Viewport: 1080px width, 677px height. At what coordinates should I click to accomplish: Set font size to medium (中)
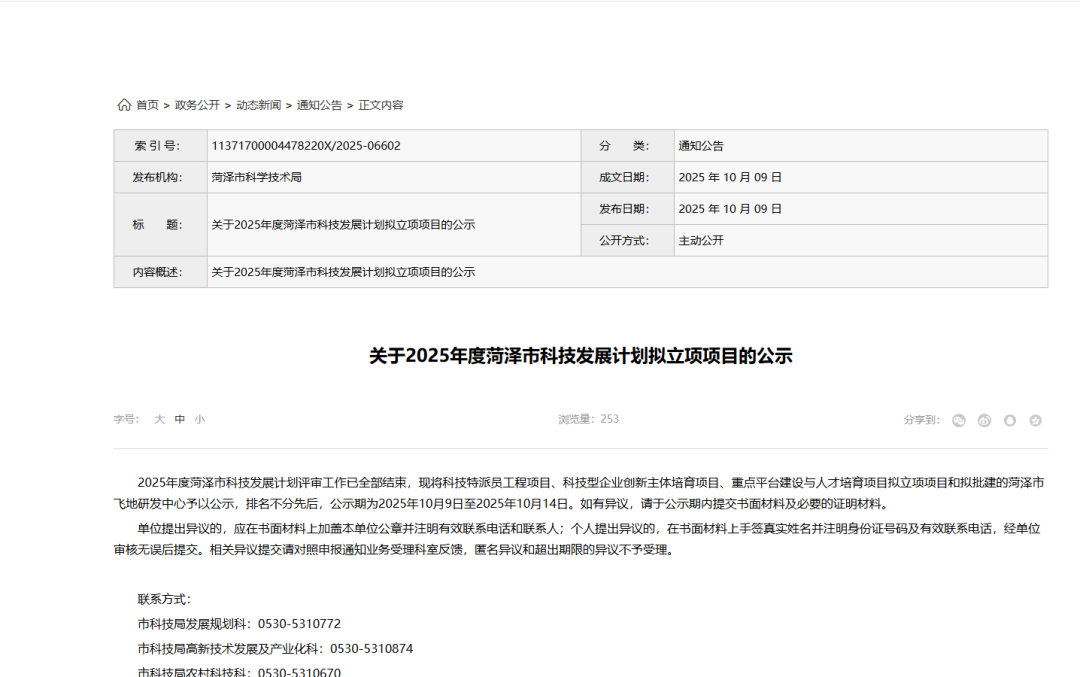tap(180, 420)
